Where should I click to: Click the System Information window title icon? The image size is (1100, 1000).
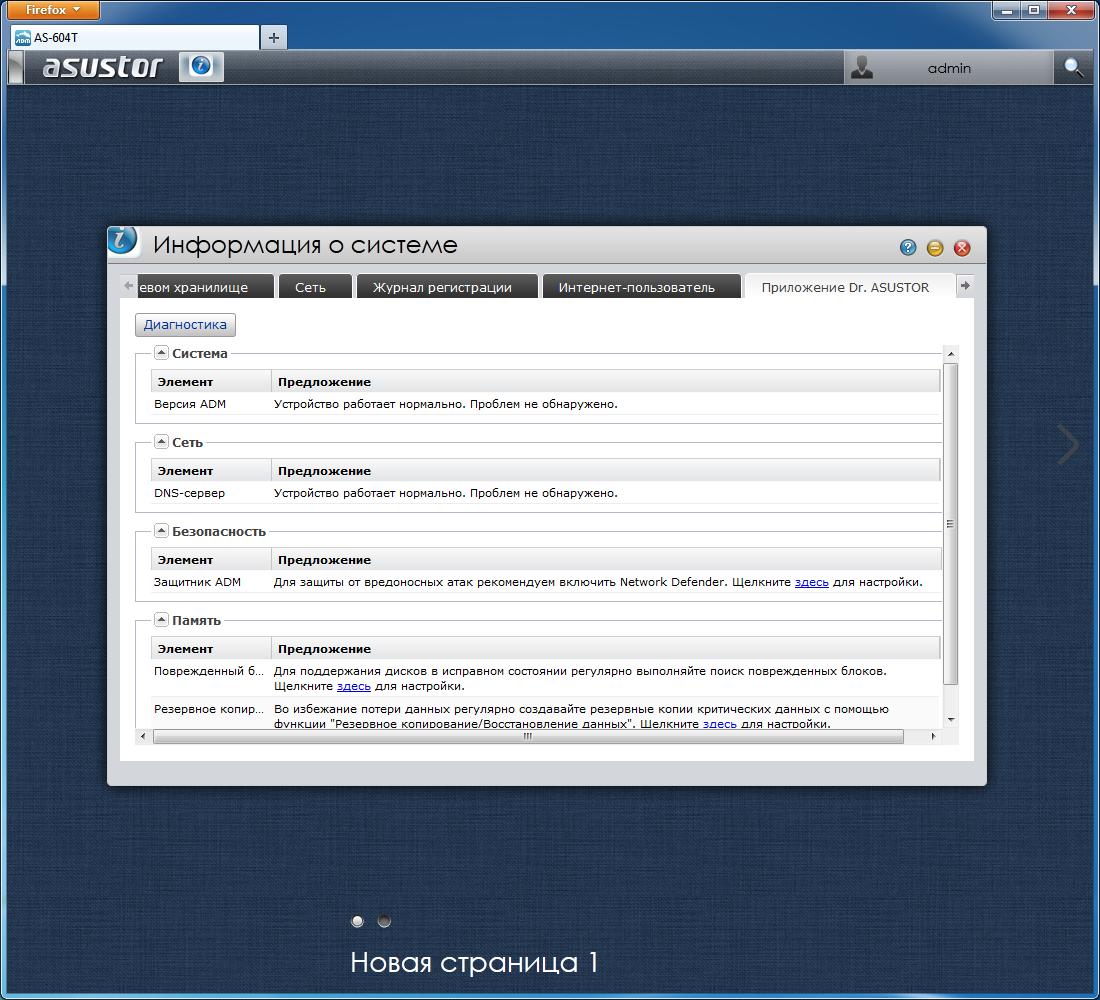[x=124, y=241]
